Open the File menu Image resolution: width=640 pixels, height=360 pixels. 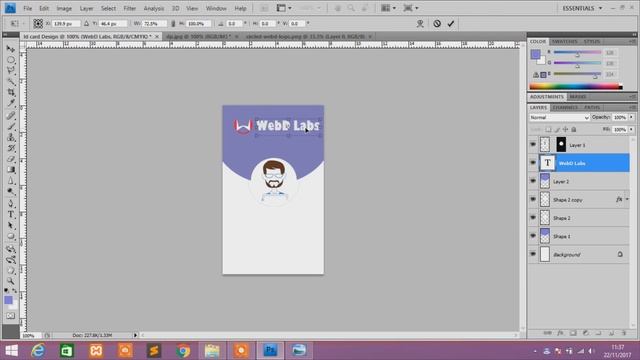click(27, 8)
